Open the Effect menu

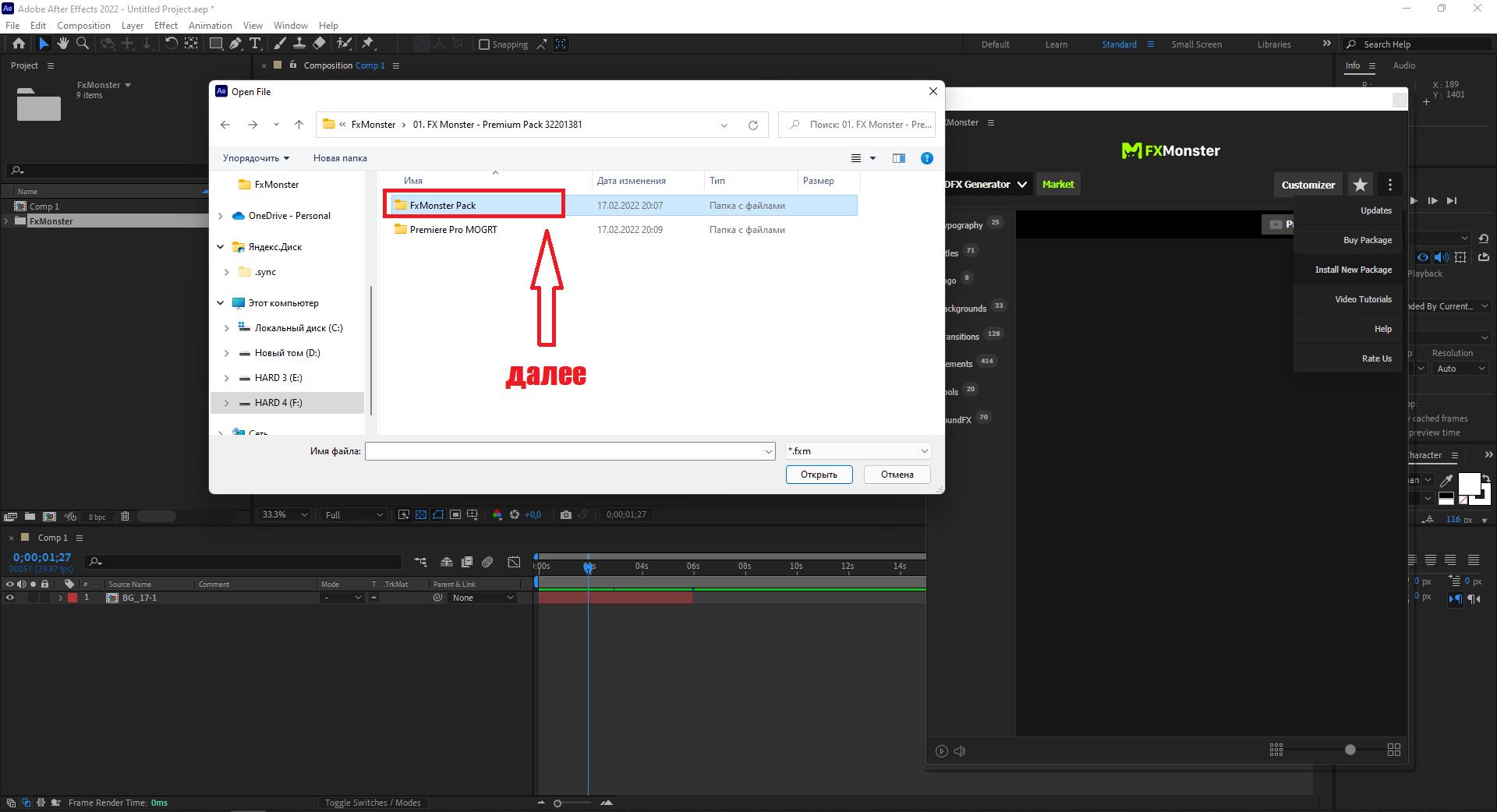(165, 26)
